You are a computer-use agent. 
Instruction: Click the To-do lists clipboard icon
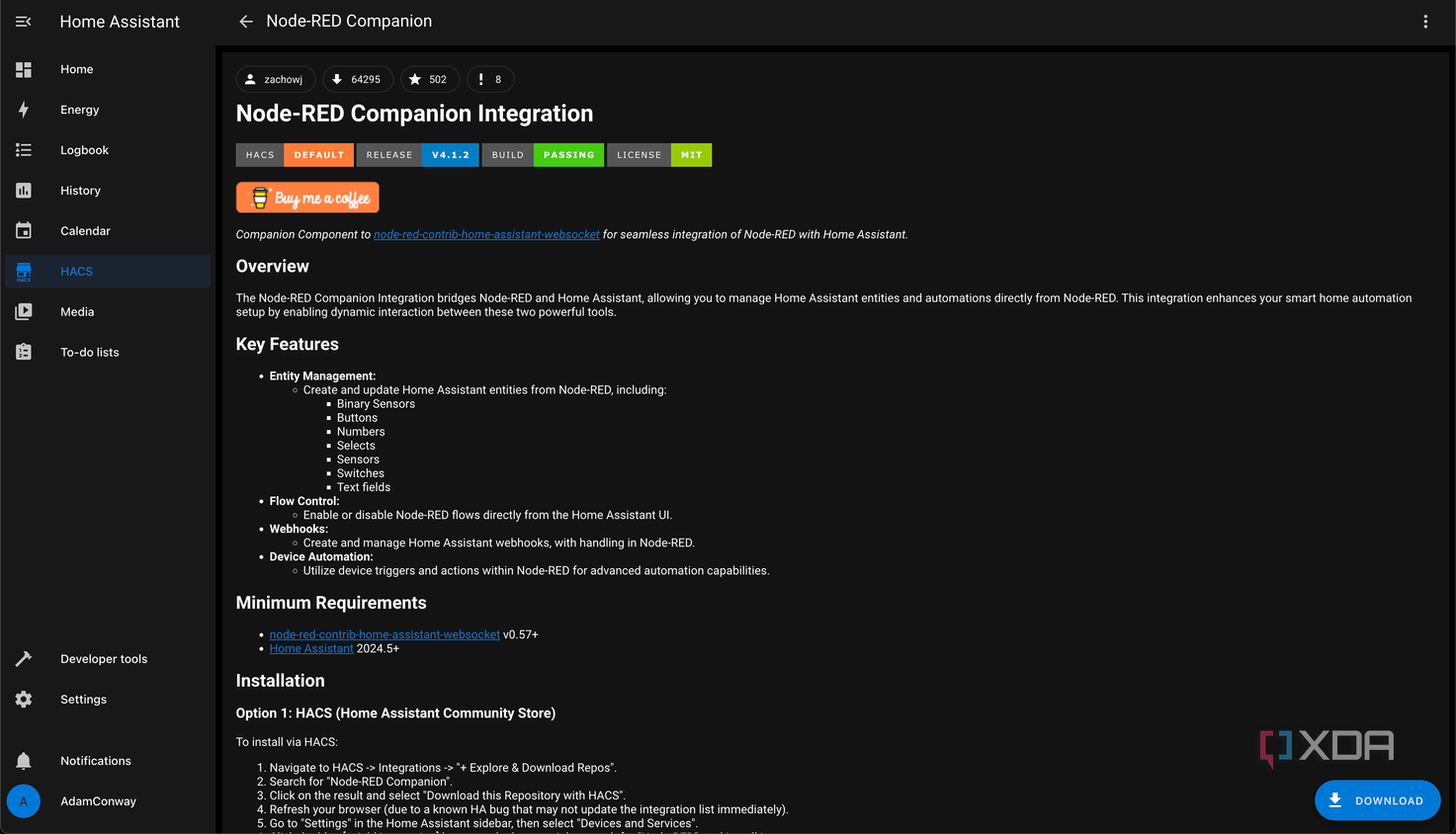[24, 352]
